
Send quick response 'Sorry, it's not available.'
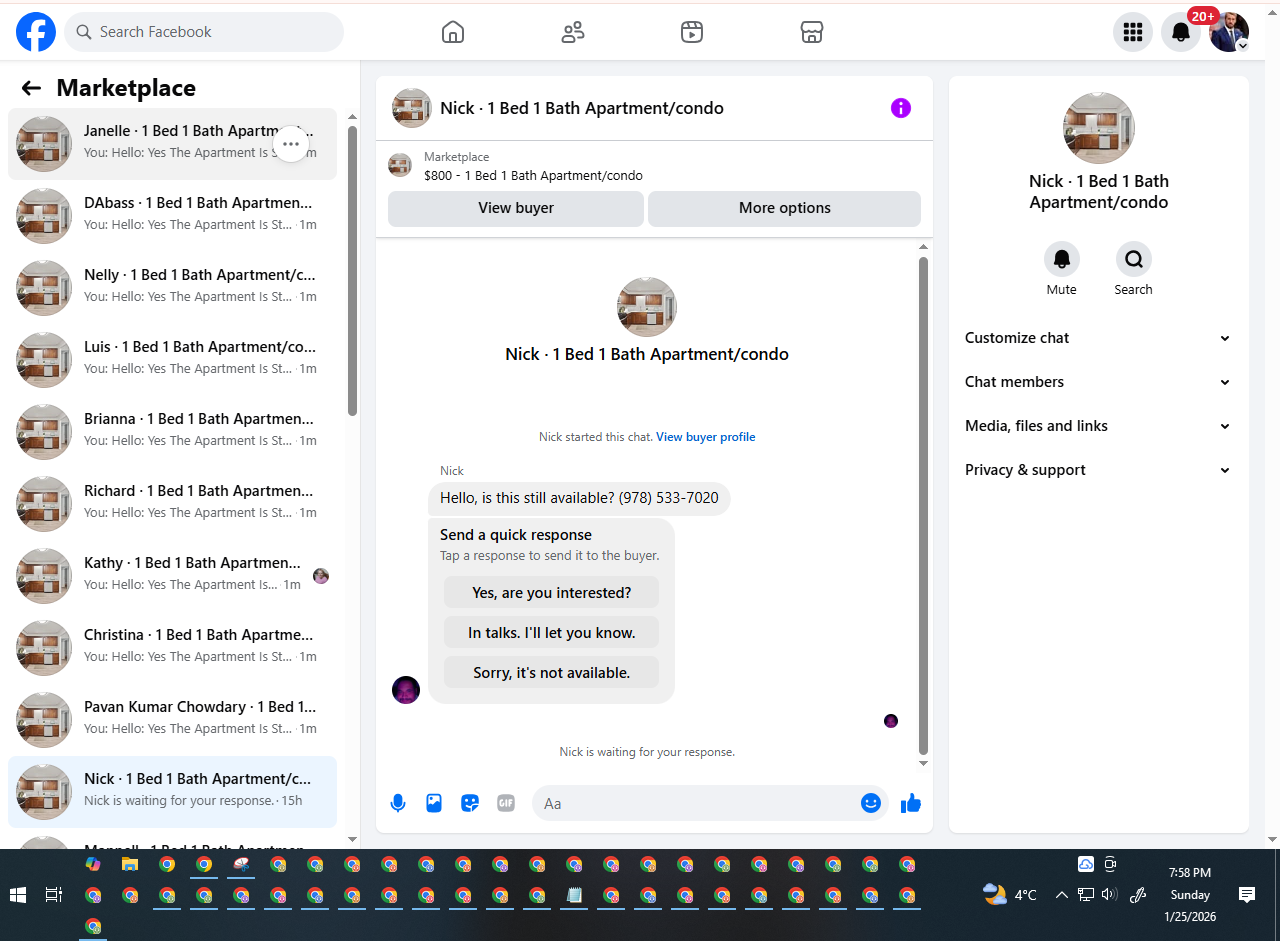coord(552,672)
